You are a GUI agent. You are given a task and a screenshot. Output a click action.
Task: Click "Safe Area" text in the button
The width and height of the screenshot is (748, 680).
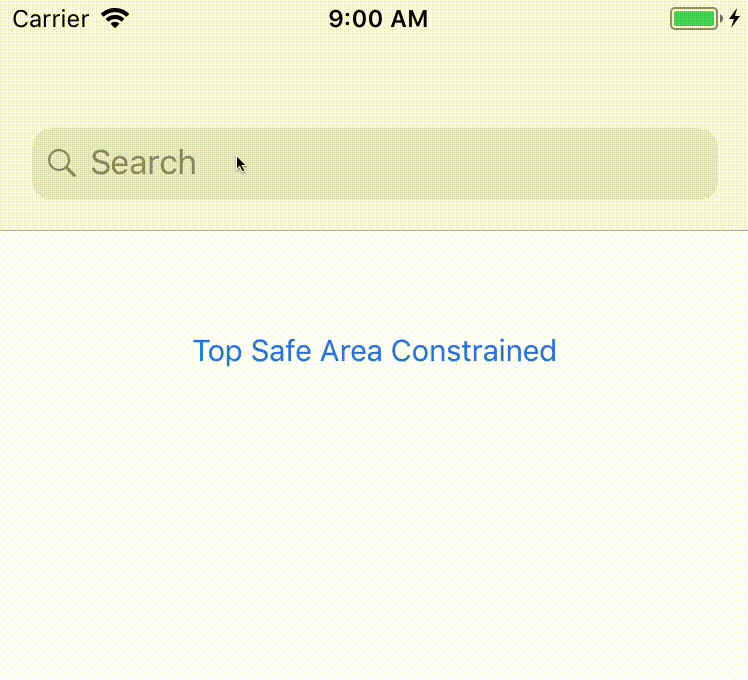coord(317,351)
